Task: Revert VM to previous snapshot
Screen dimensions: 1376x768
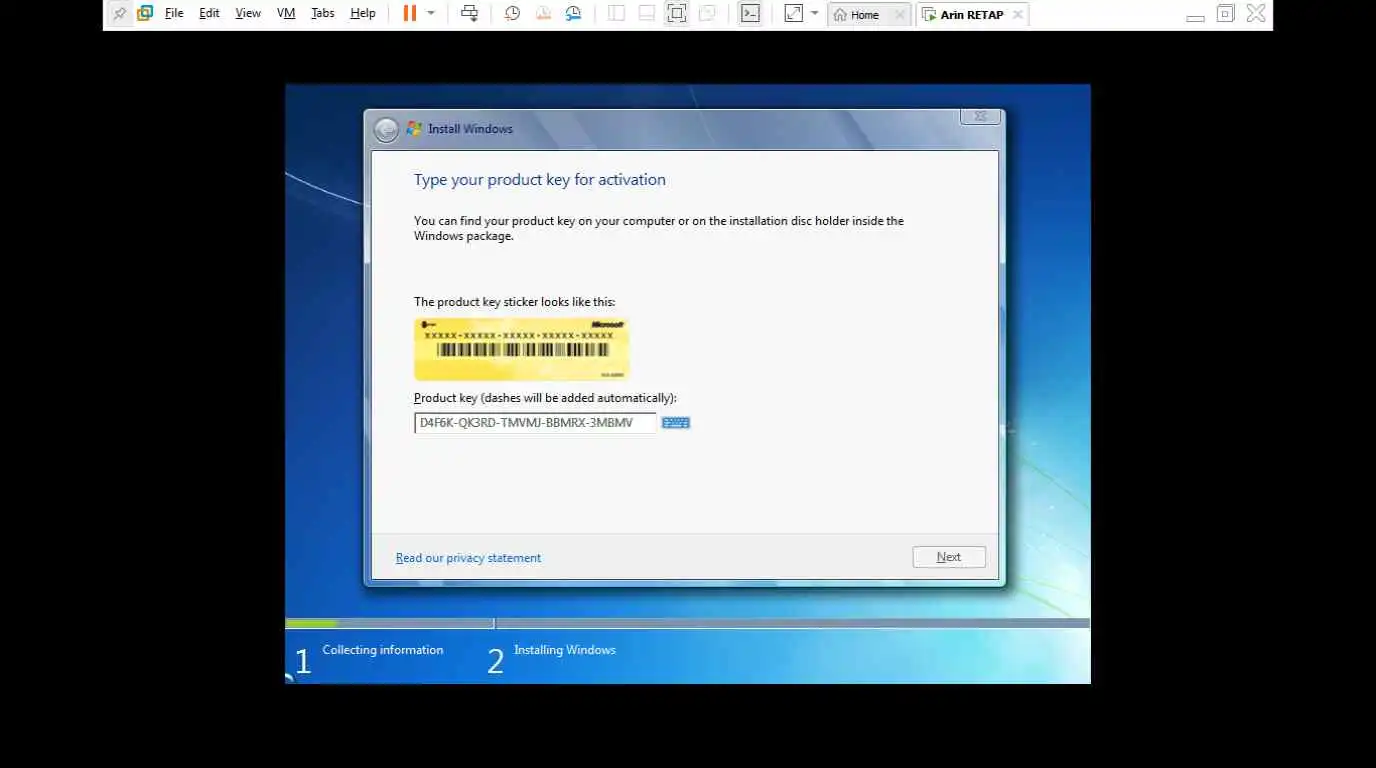Action: pos(543,14)
